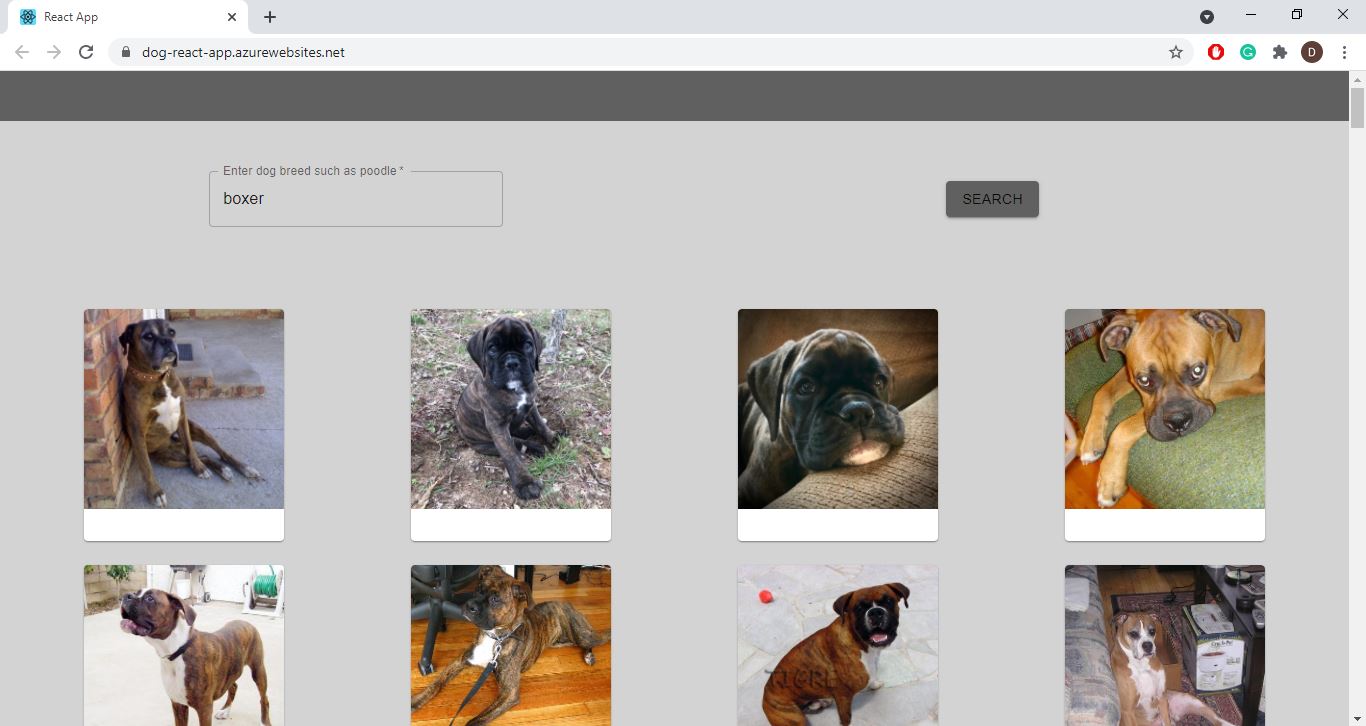Select the React App tab
The height and width of the screenshot is (726, 1366).
pos(128,17)
